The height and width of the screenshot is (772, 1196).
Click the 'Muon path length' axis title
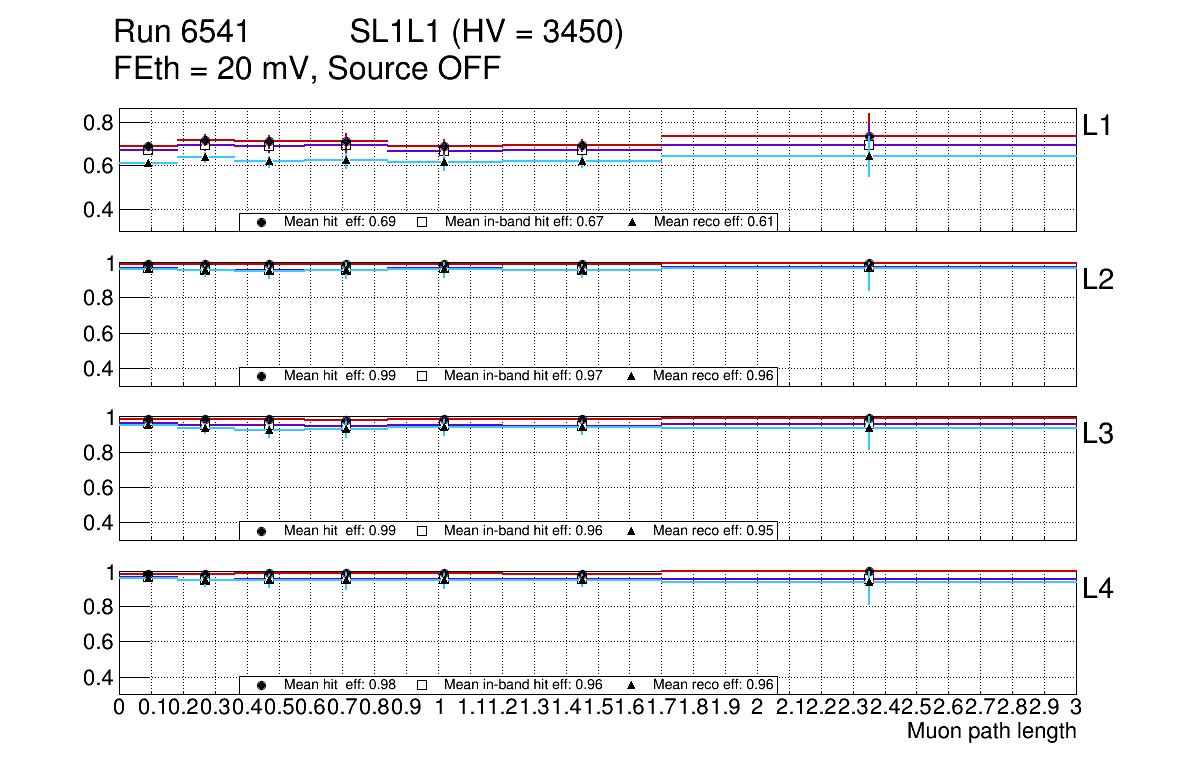[991, 731]
